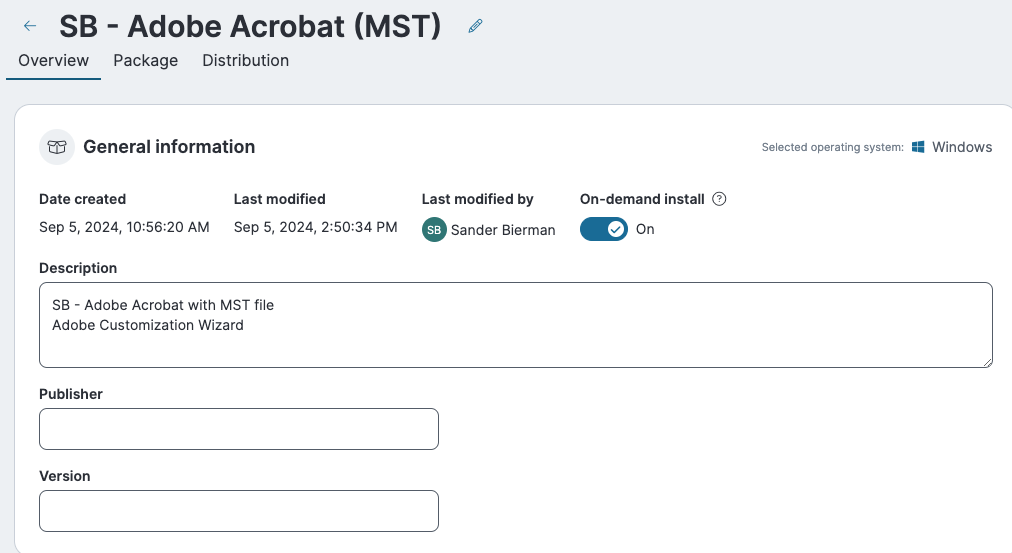Image resolution: width=1012 pixels, height=553 pixels.
Task: Go to the Distribution tab
Action: (x=246, y=60)
